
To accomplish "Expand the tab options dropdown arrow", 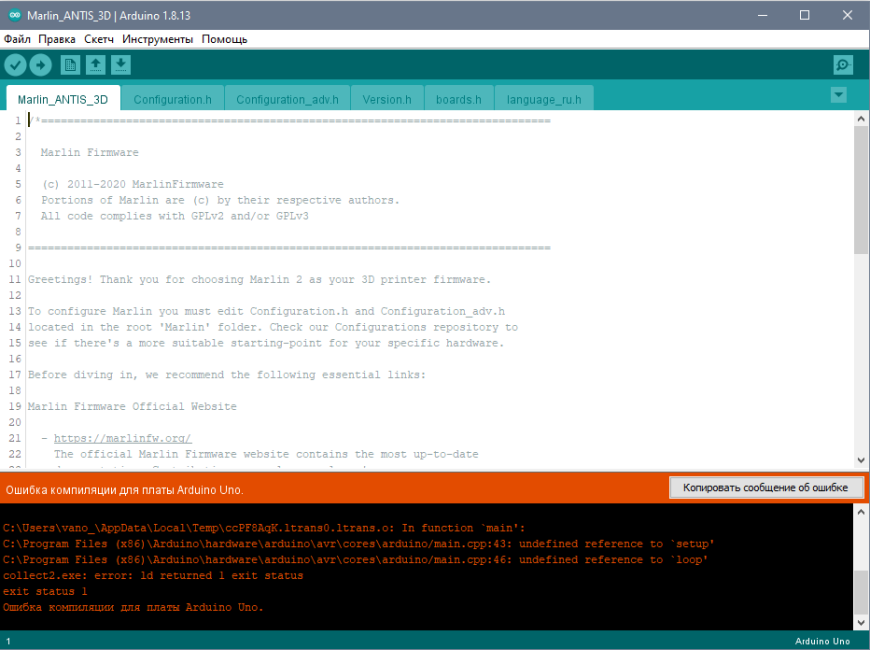I will coord(839,95).
